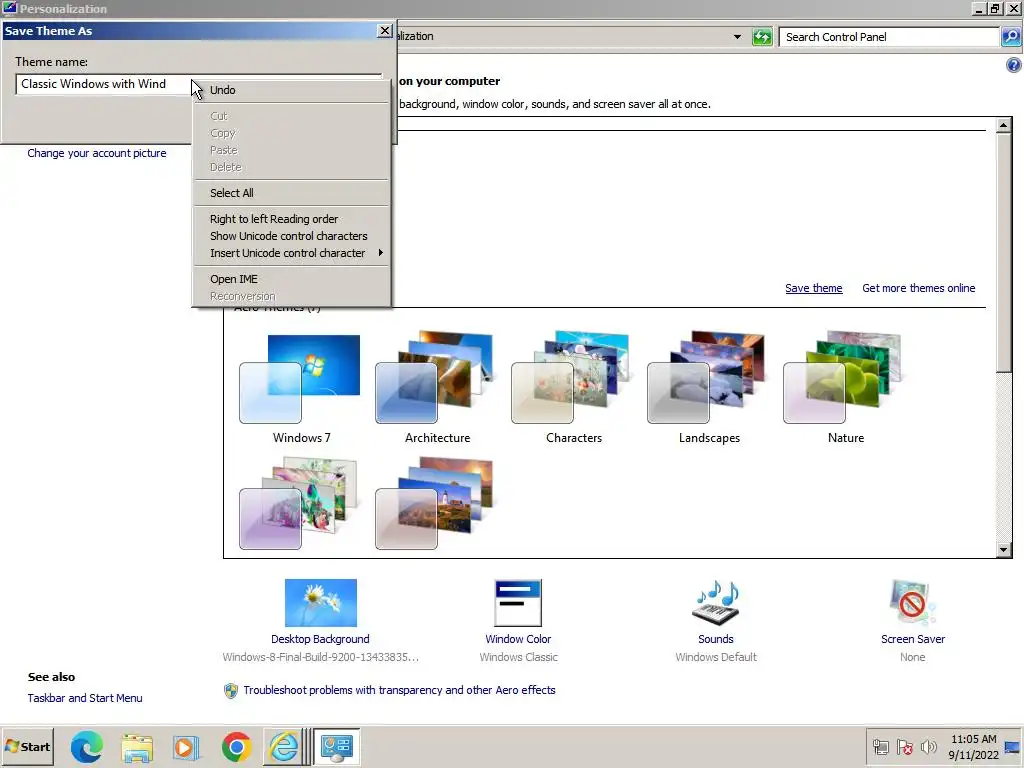1024x768 pixels.
Task: Click the Desktop Background link text
Action: click(320, 639)
